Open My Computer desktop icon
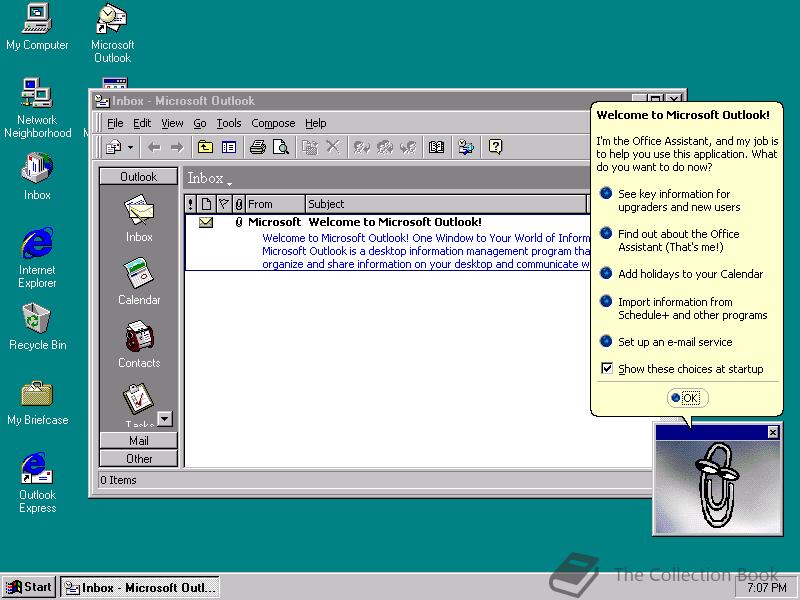Viewport: 800px width, 600px height. pos(37,27)
